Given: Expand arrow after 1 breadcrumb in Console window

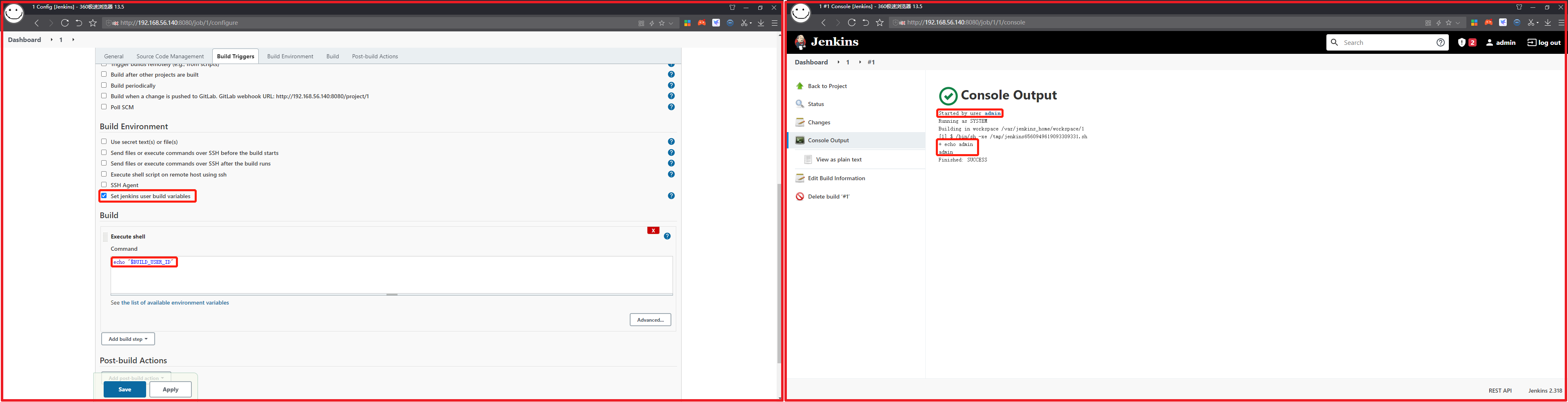Looking at the screenshot, I should (860, 62).
